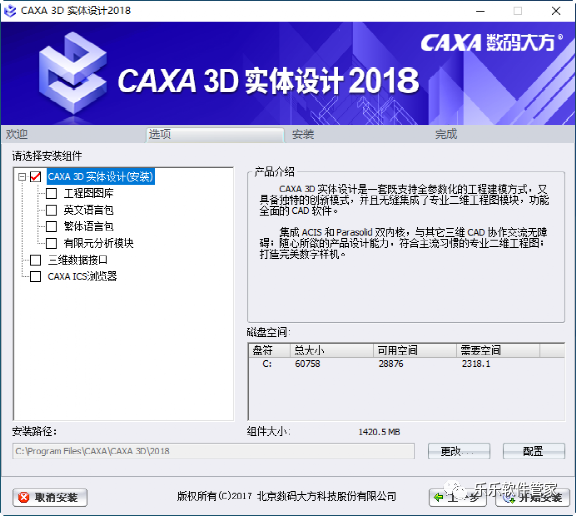Click the copyright text 版权所有 (C)2017
Viewport: 576px width, 516px height.
pos(214,497)
